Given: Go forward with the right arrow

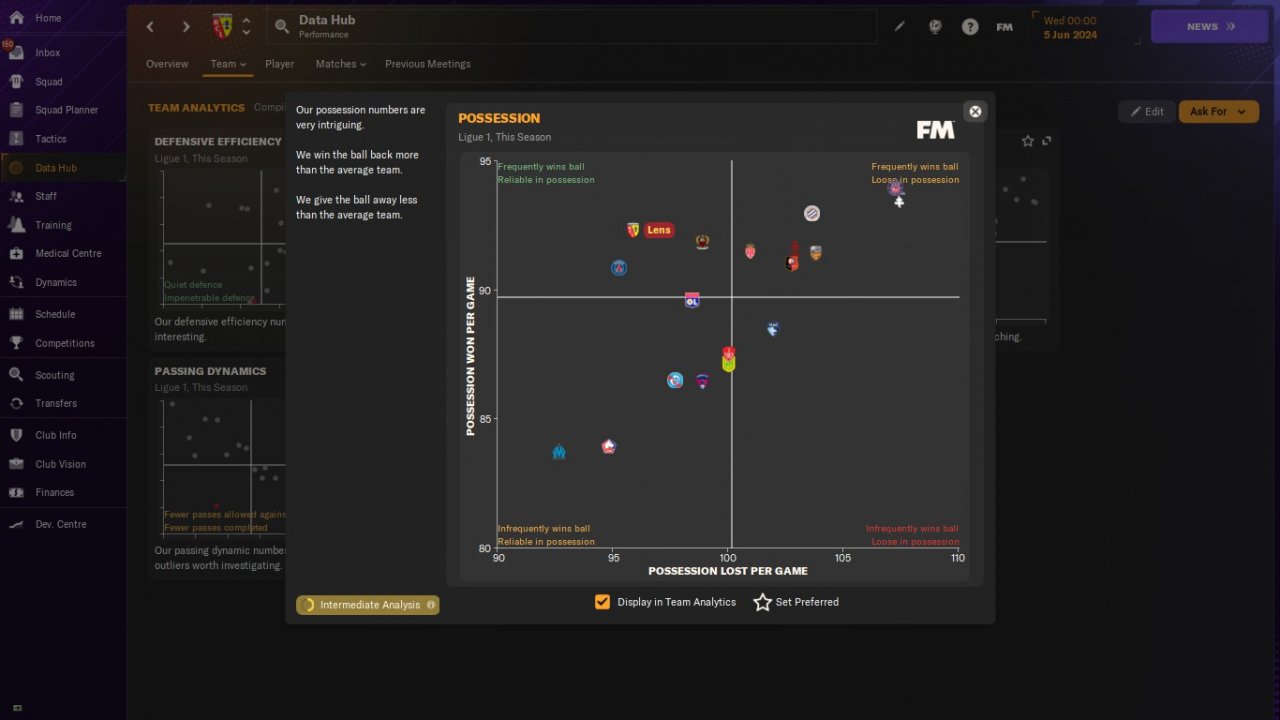Looking at the screenshot, I should 186,27.
